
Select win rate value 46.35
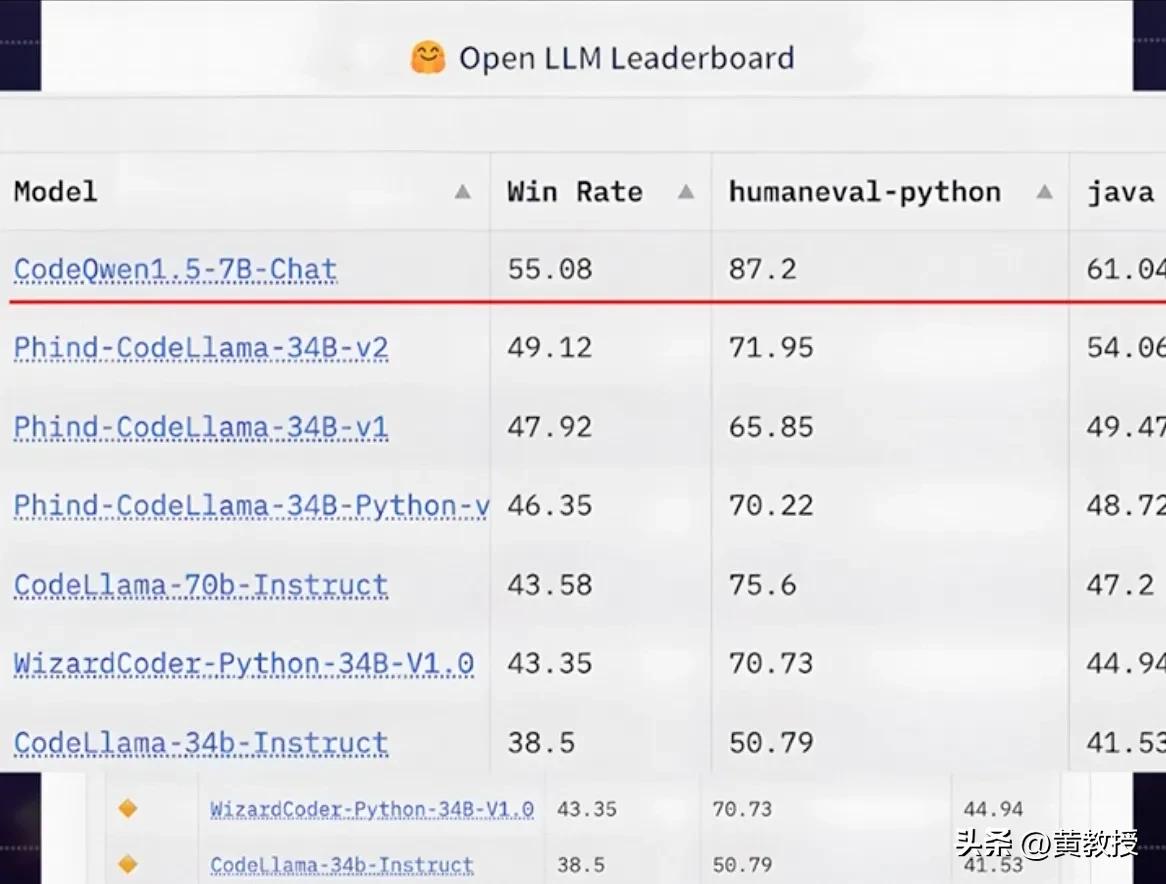(x=550, y=506)
